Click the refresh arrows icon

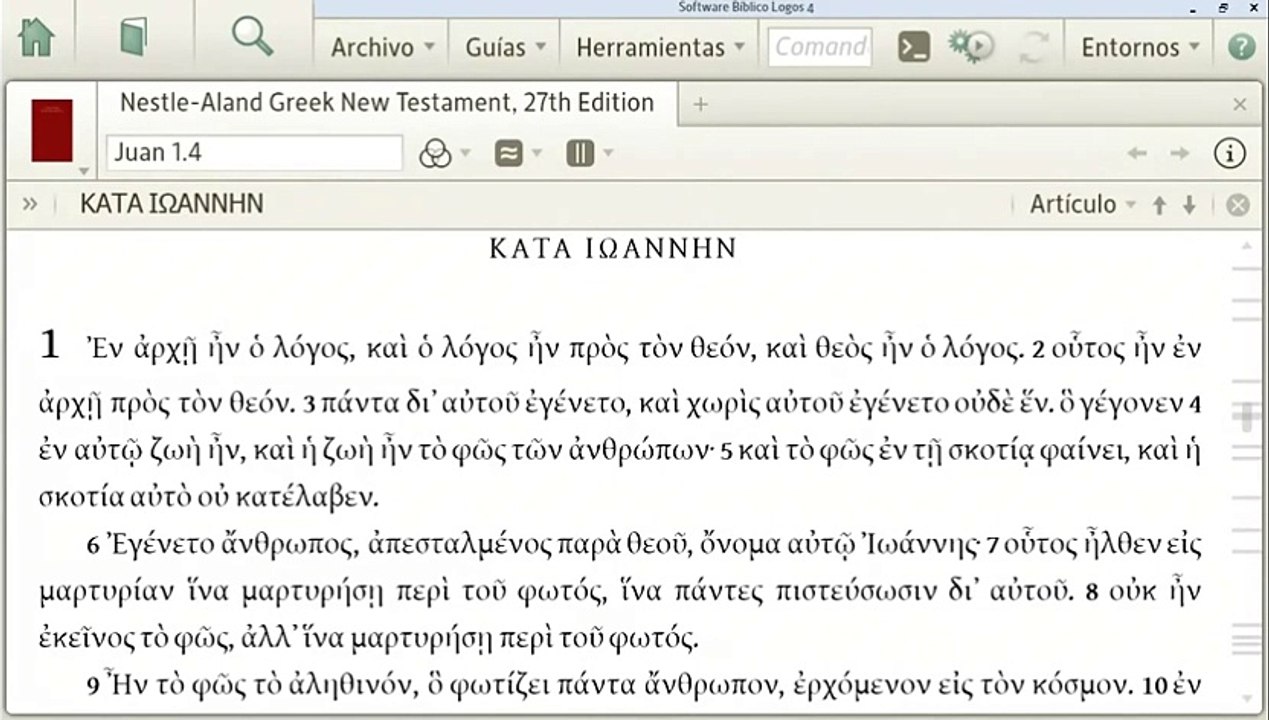point(1033,47)
